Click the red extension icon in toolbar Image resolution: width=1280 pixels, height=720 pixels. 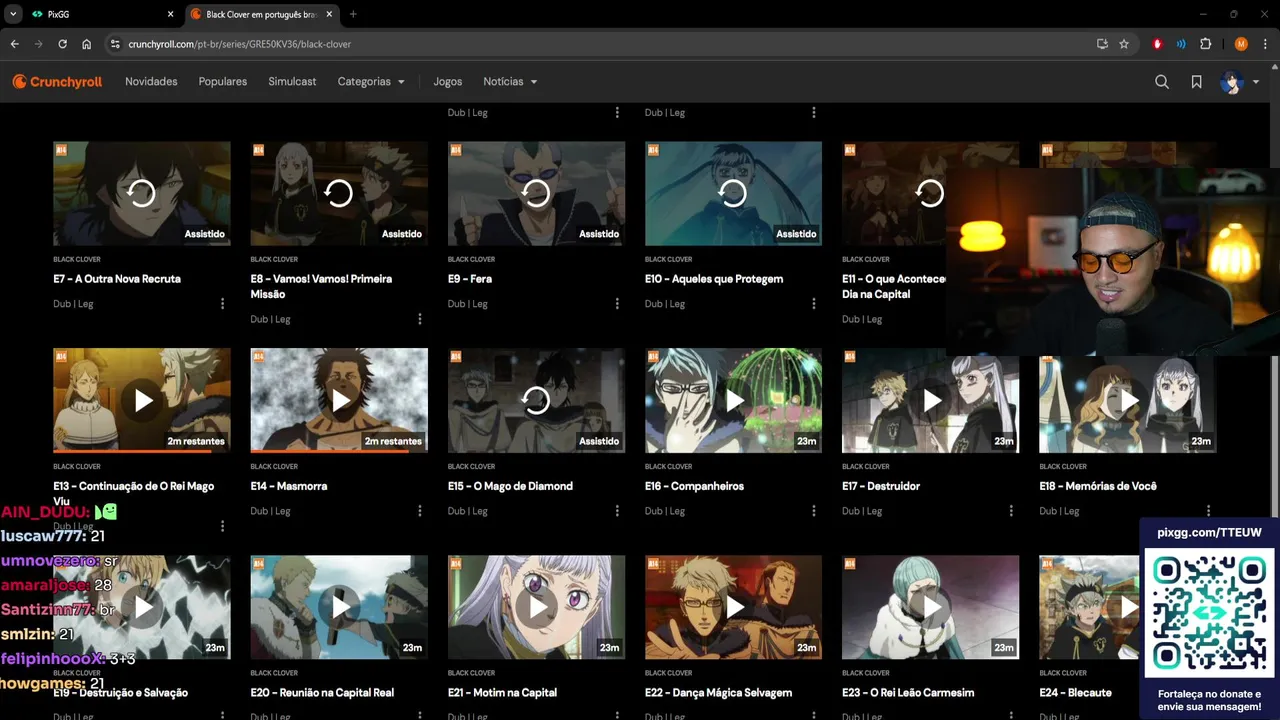click(x=1158, y=44)
